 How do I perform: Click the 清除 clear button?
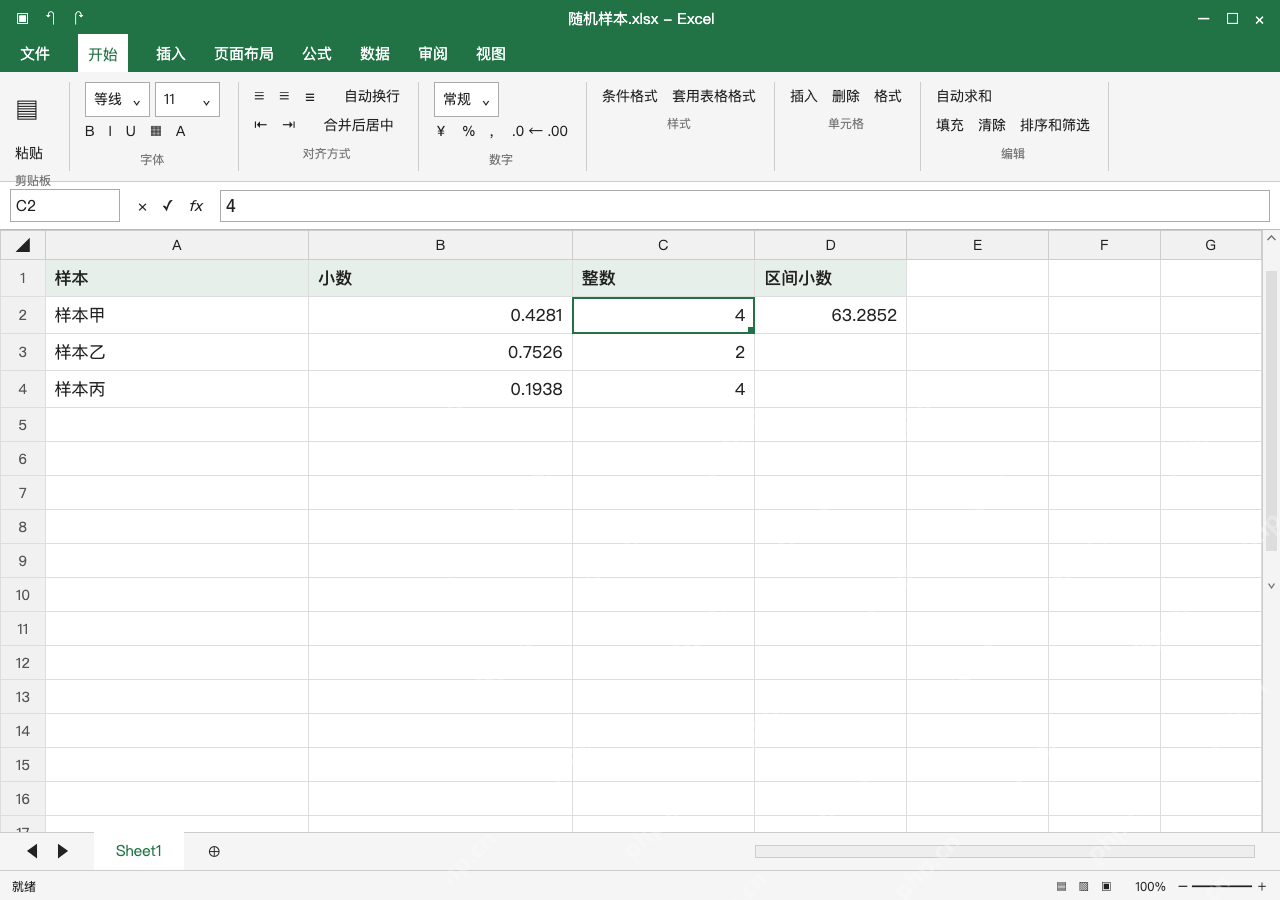[992, 125]
